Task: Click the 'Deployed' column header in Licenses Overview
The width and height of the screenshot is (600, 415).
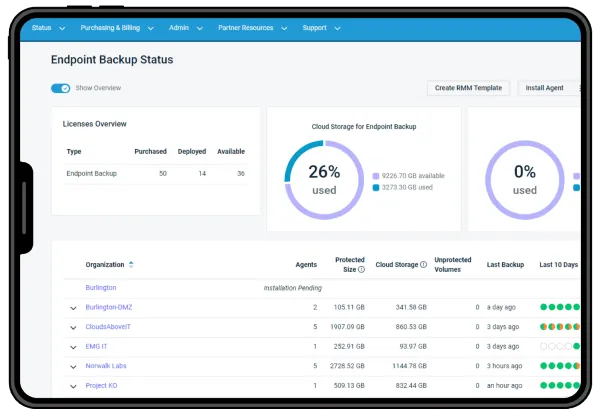Action: coord(192,151)
